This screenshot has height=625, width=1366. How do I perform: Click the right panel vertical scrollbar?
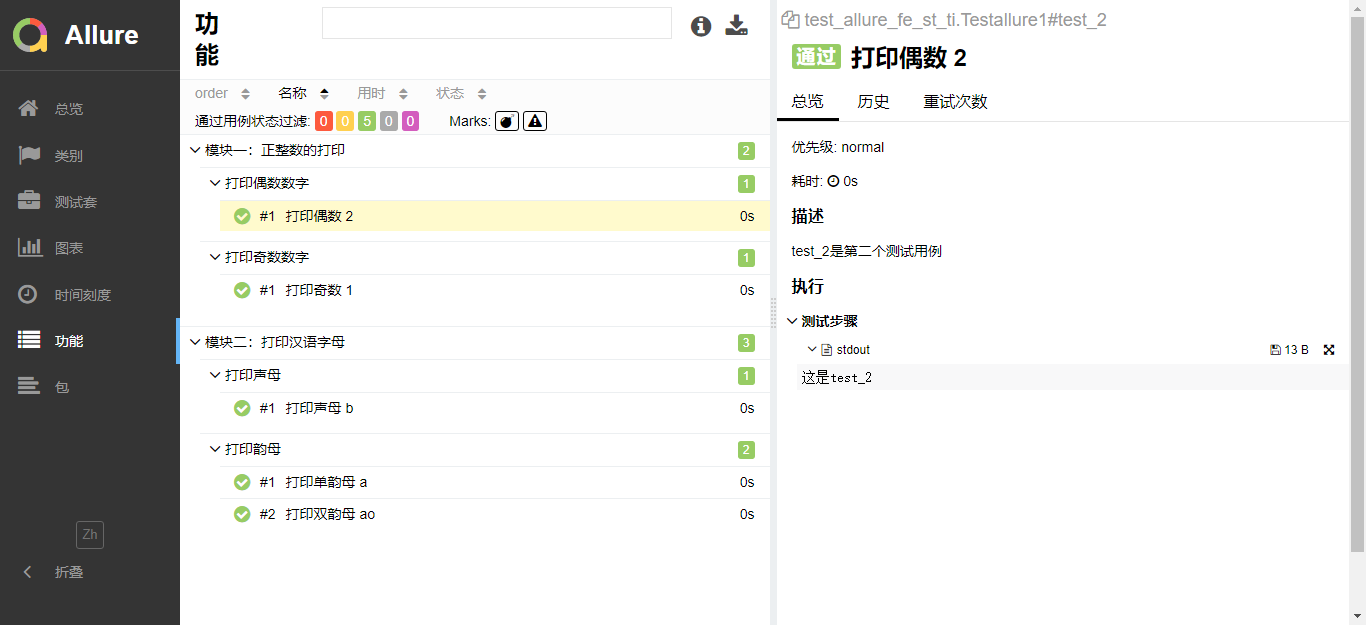(x=1357, y=284)
